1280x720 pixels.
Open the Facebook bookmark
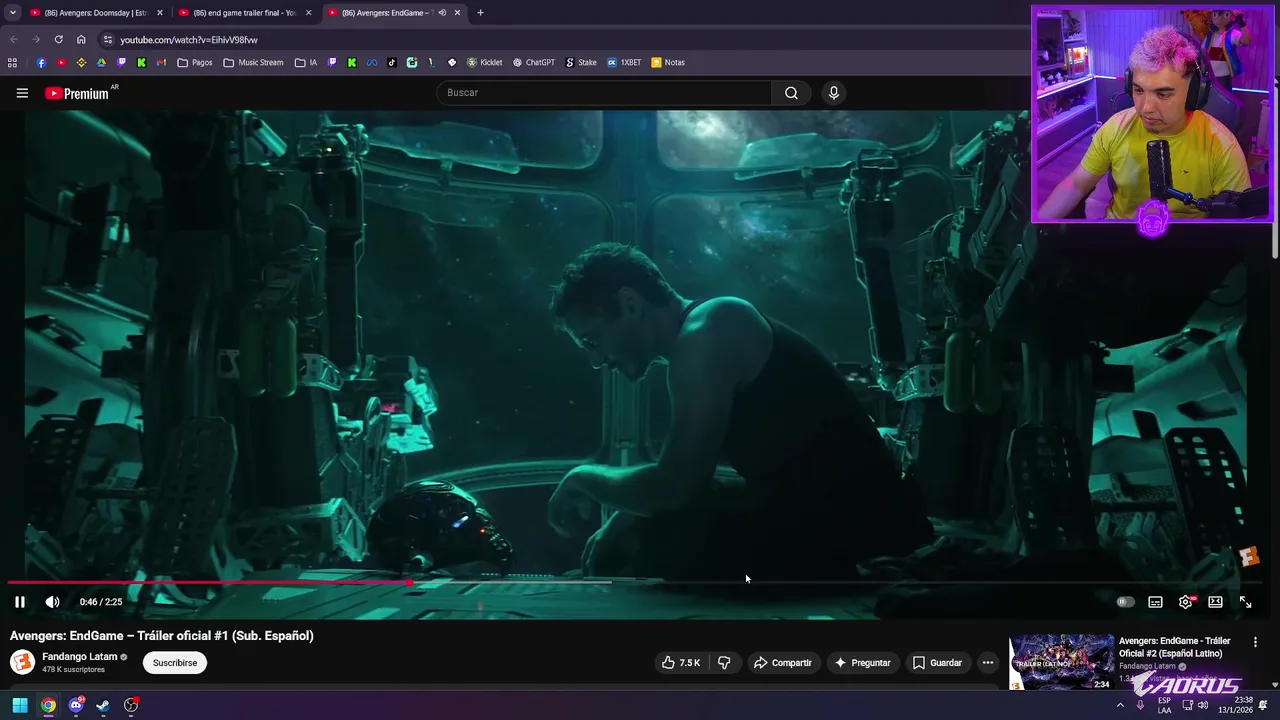tap(41, 62)
